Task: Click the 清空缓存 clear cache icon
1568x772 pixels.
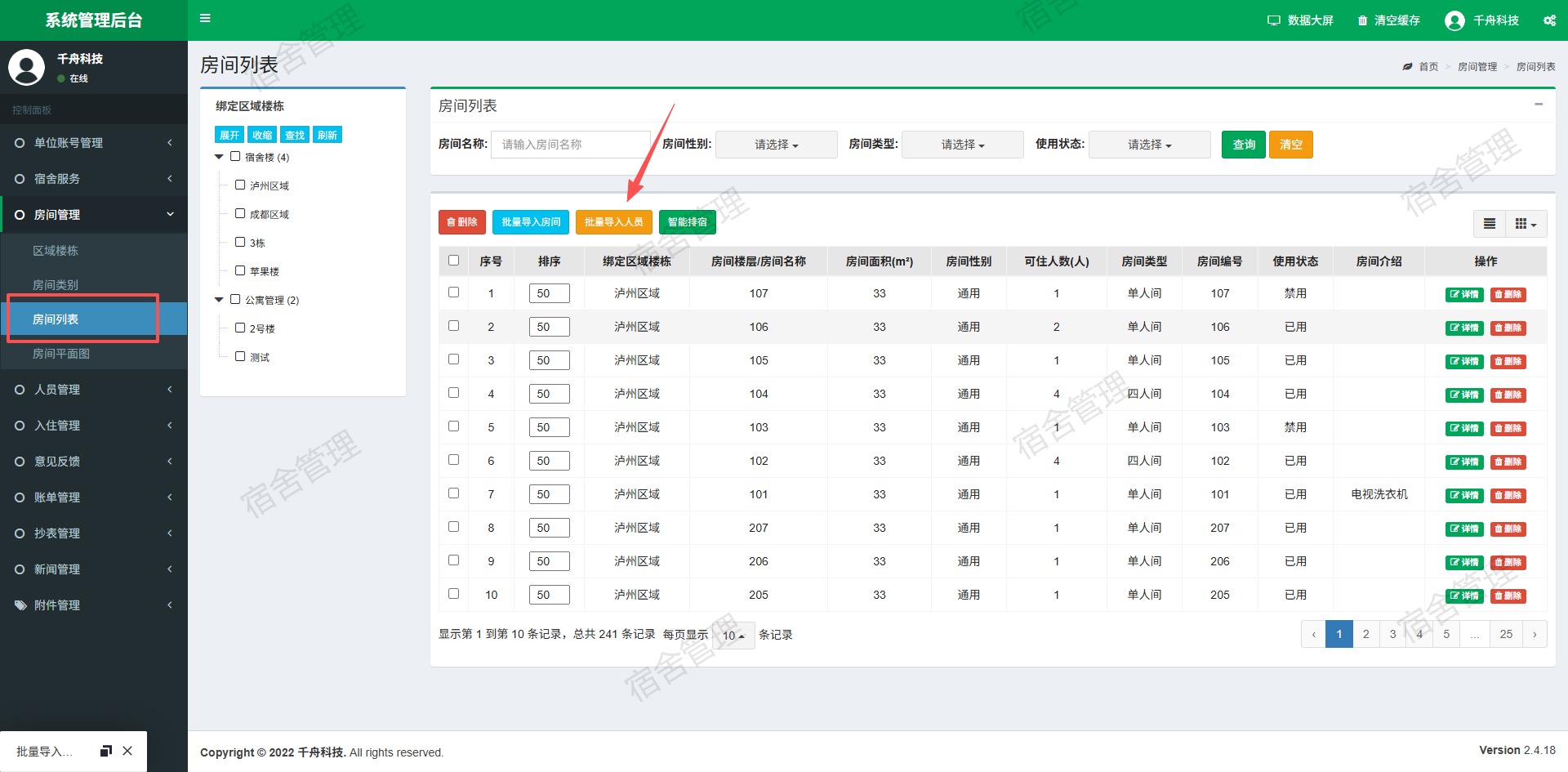Action: (1362, 20)
